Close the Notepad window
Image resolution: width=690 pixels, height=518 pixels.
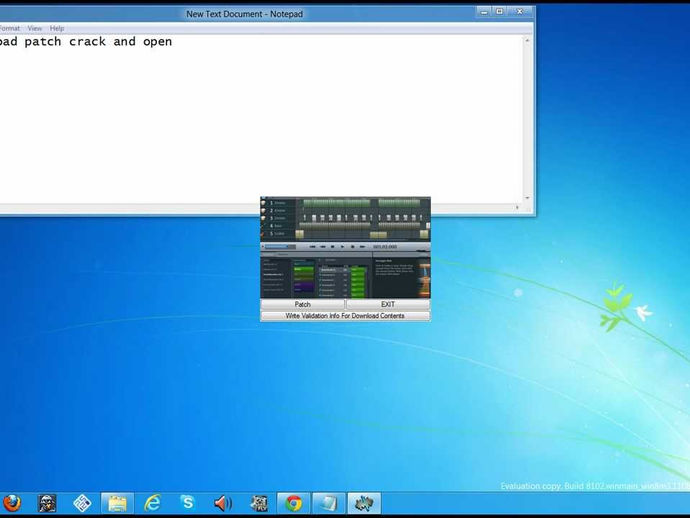click(520, 12)
